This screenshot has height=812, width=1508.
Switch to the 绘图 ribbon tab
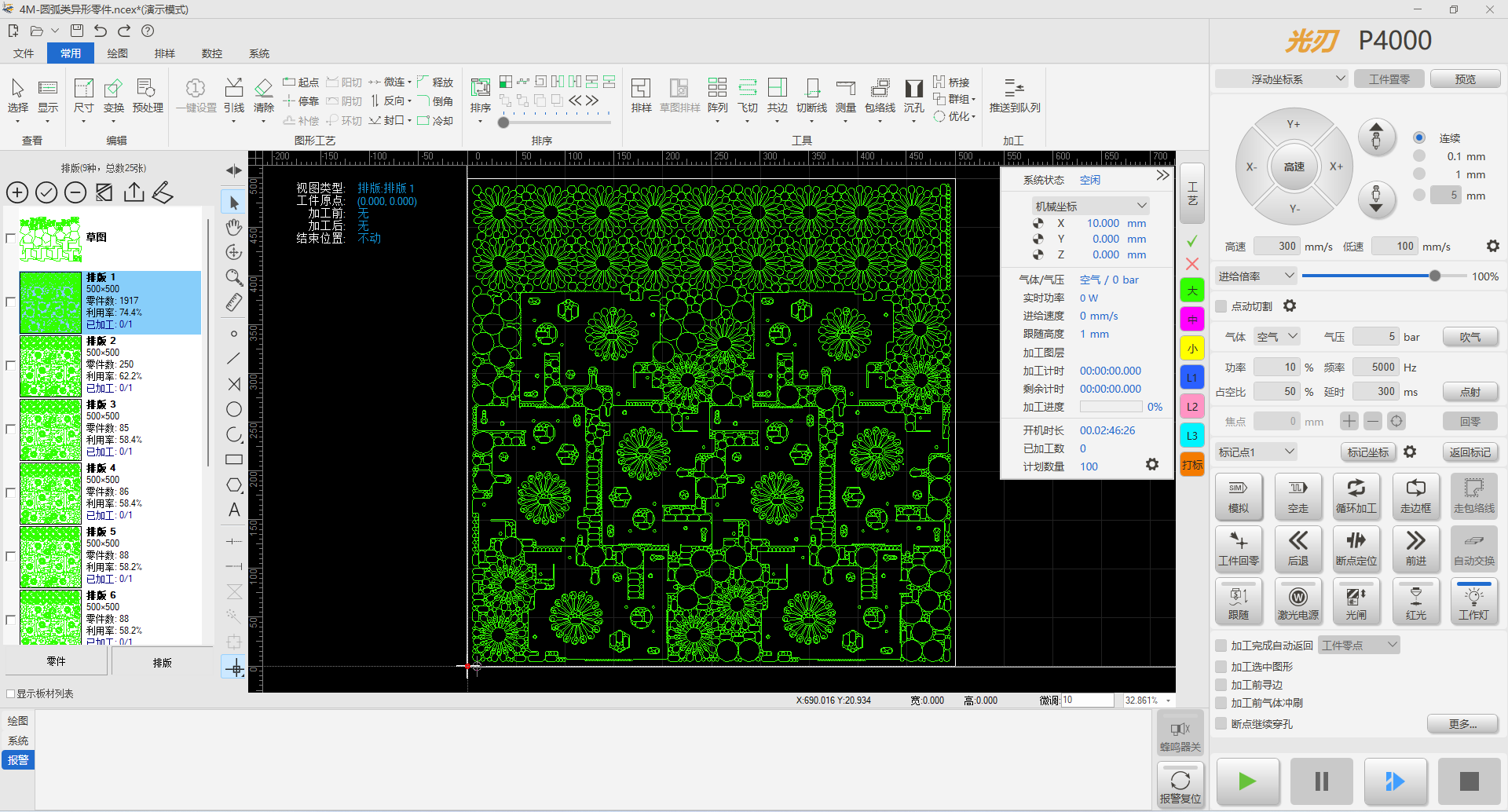[118, 53]
